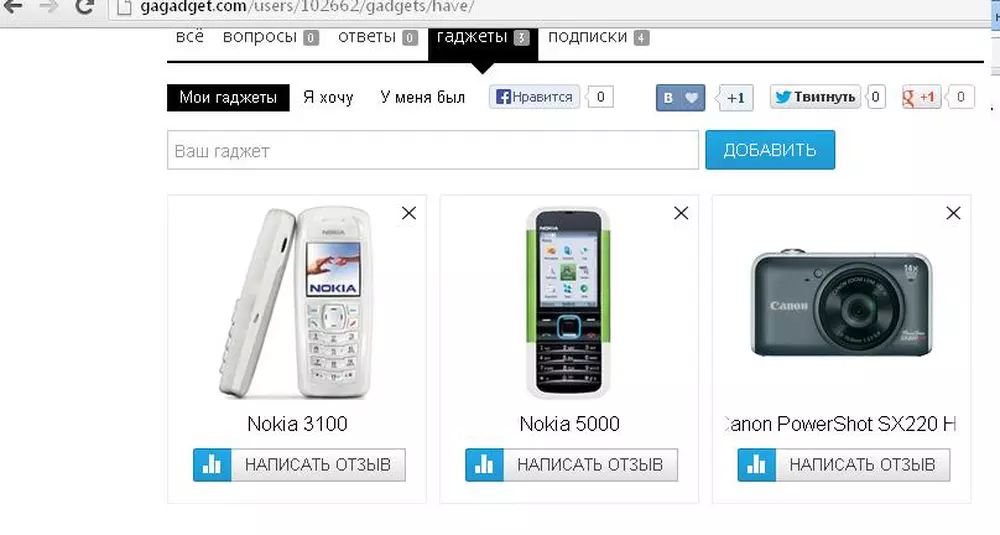Screen dimensions: 1000x535
Task: Remove the Canon PowerShot card with X
Action: pos(953,213)
